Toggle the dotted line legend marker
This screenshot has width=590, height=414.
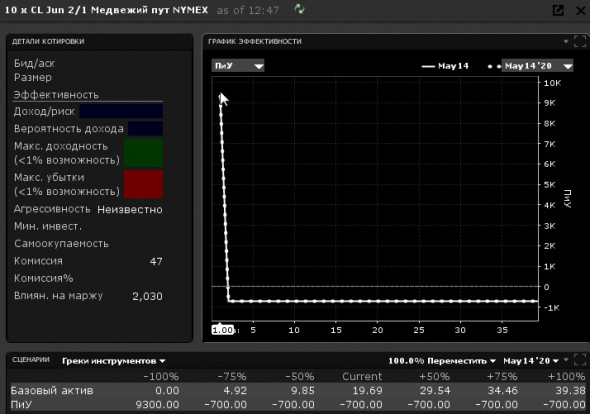[494, 67]
